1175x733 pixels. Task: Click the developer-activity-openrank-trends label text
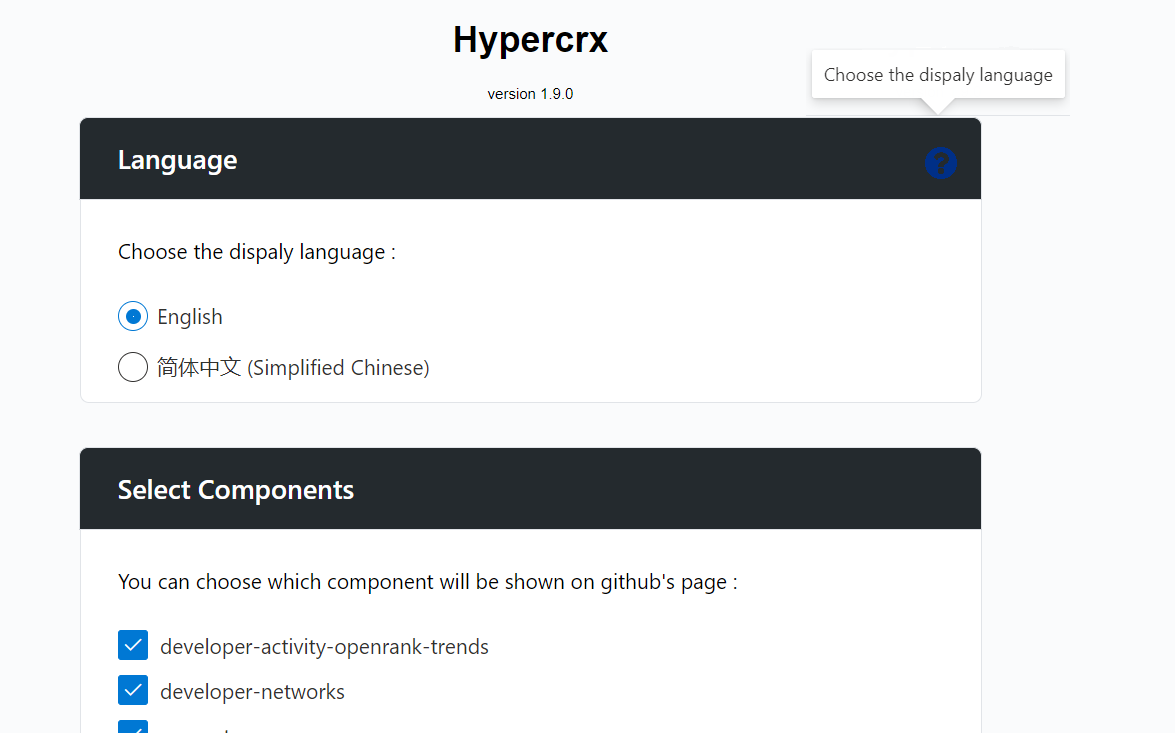tap(322, 645)
